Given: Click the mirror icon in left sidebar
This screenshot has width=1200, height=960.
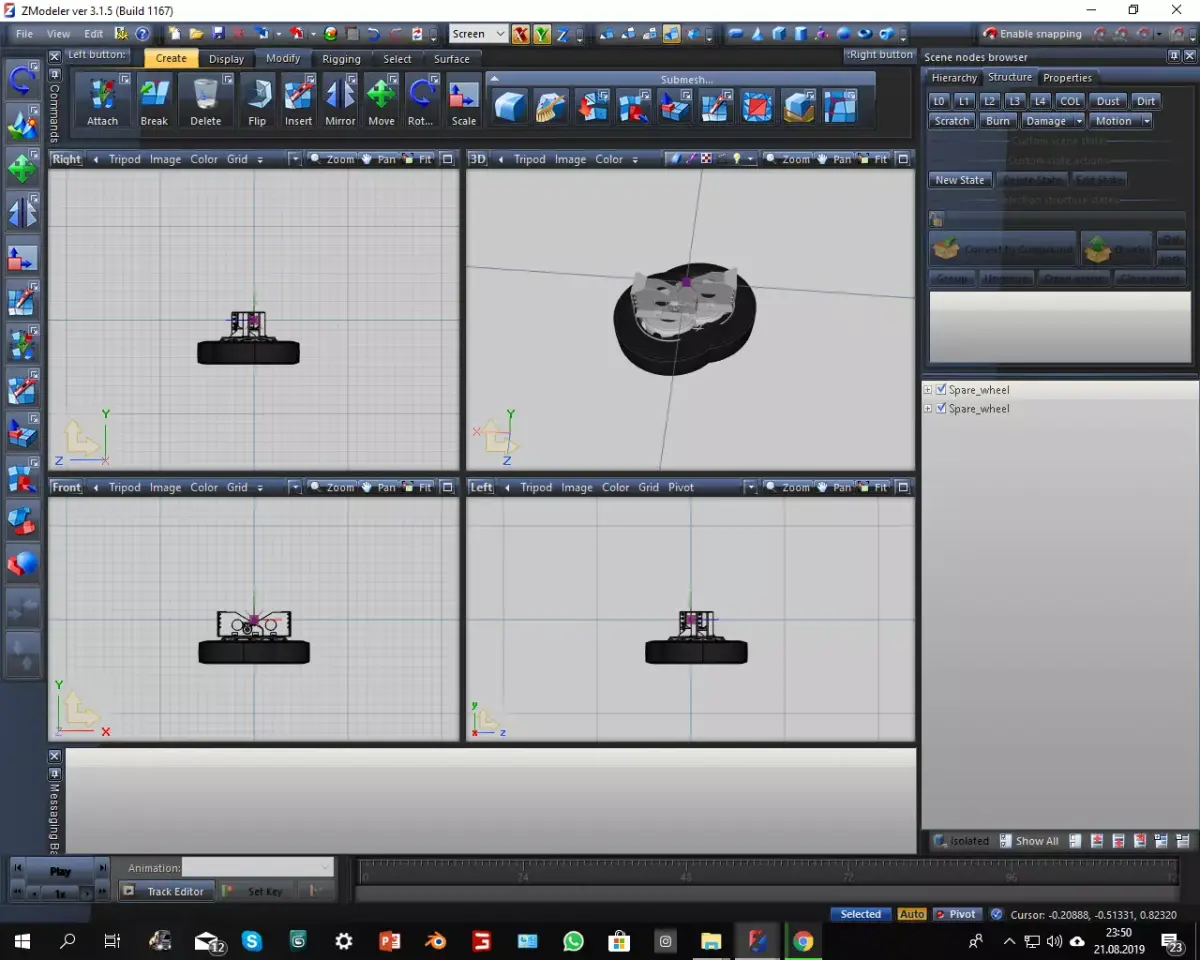Looking at the screenshot, I should tap(22, 213).
